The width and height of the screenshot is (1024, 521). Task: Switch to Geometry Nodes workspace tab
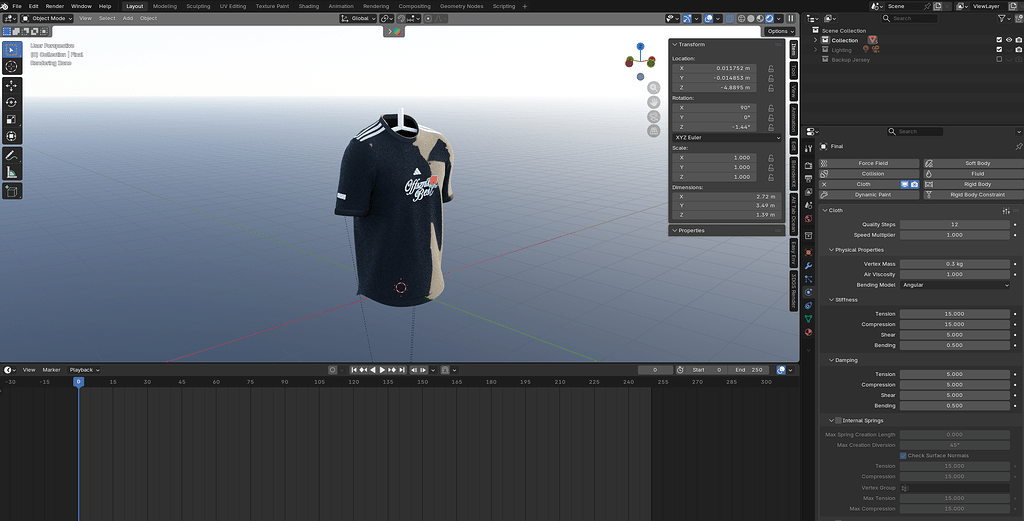pyautogui.click(x=462, y=6)
